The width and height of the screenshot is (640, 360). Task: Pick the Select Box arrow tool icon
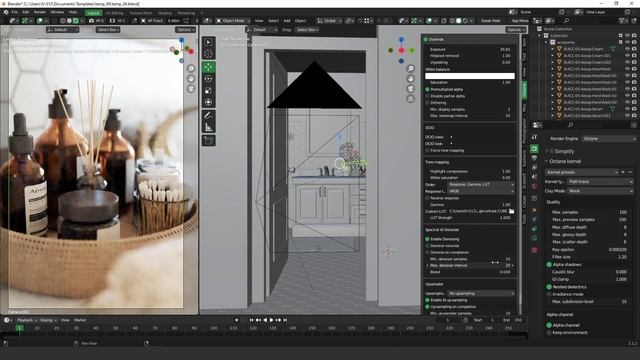[x=209, y=42]
